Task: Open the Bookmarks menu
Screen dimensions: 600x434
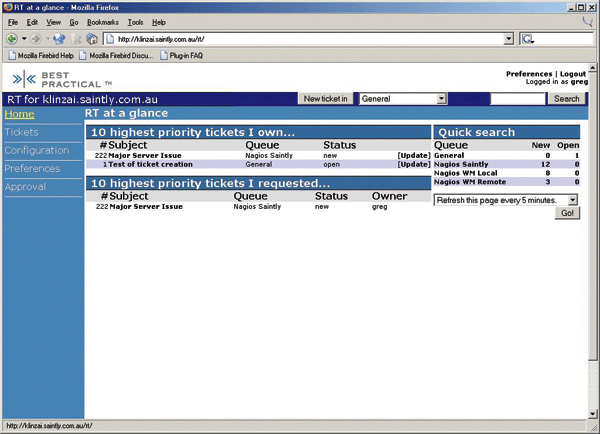Action: point(101,21)
